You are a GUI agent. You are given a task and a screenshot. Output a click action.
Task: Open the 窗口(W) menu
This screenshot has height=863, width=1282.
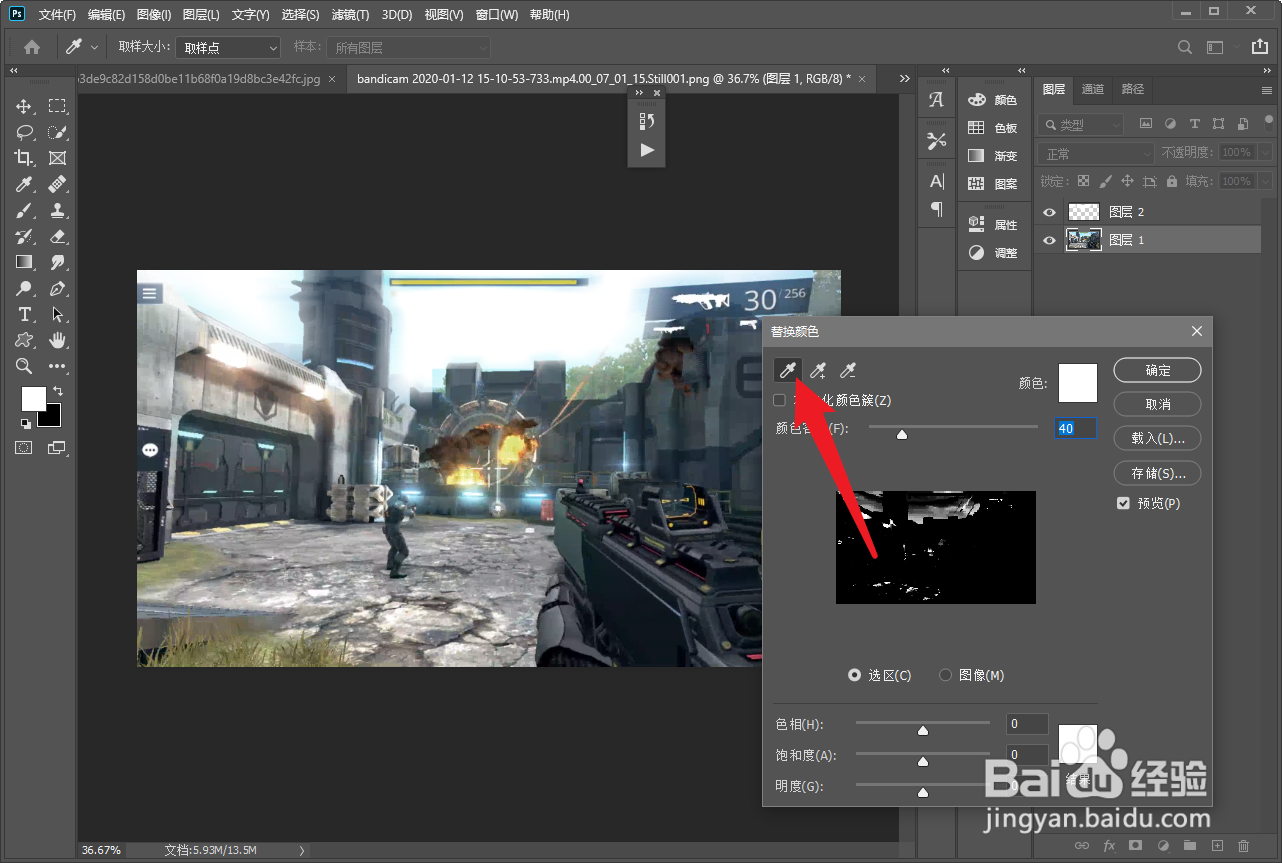coord(497,15)
